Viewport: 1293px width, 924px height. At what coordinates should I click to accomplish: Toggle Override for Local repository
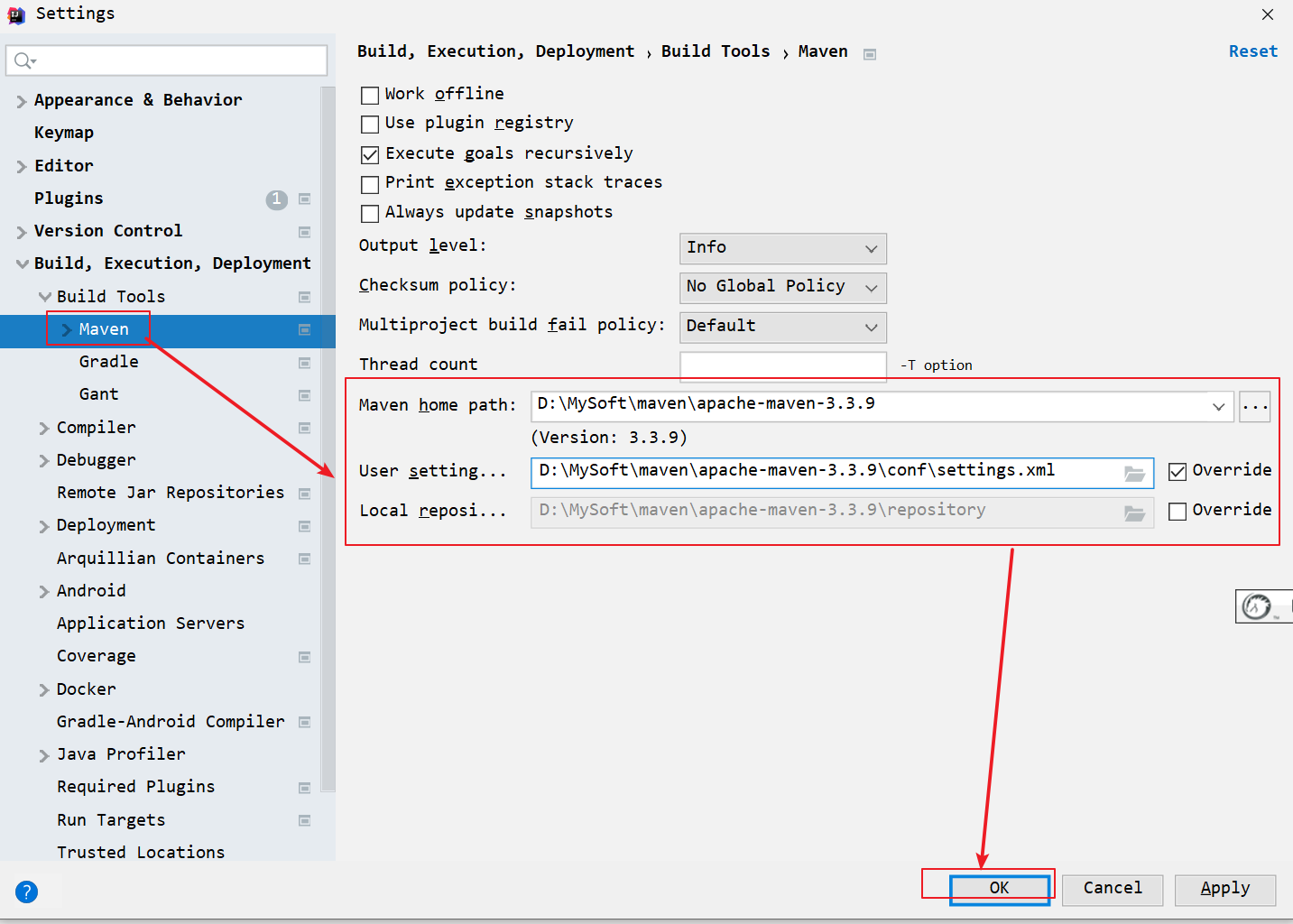pos(1178,512)
